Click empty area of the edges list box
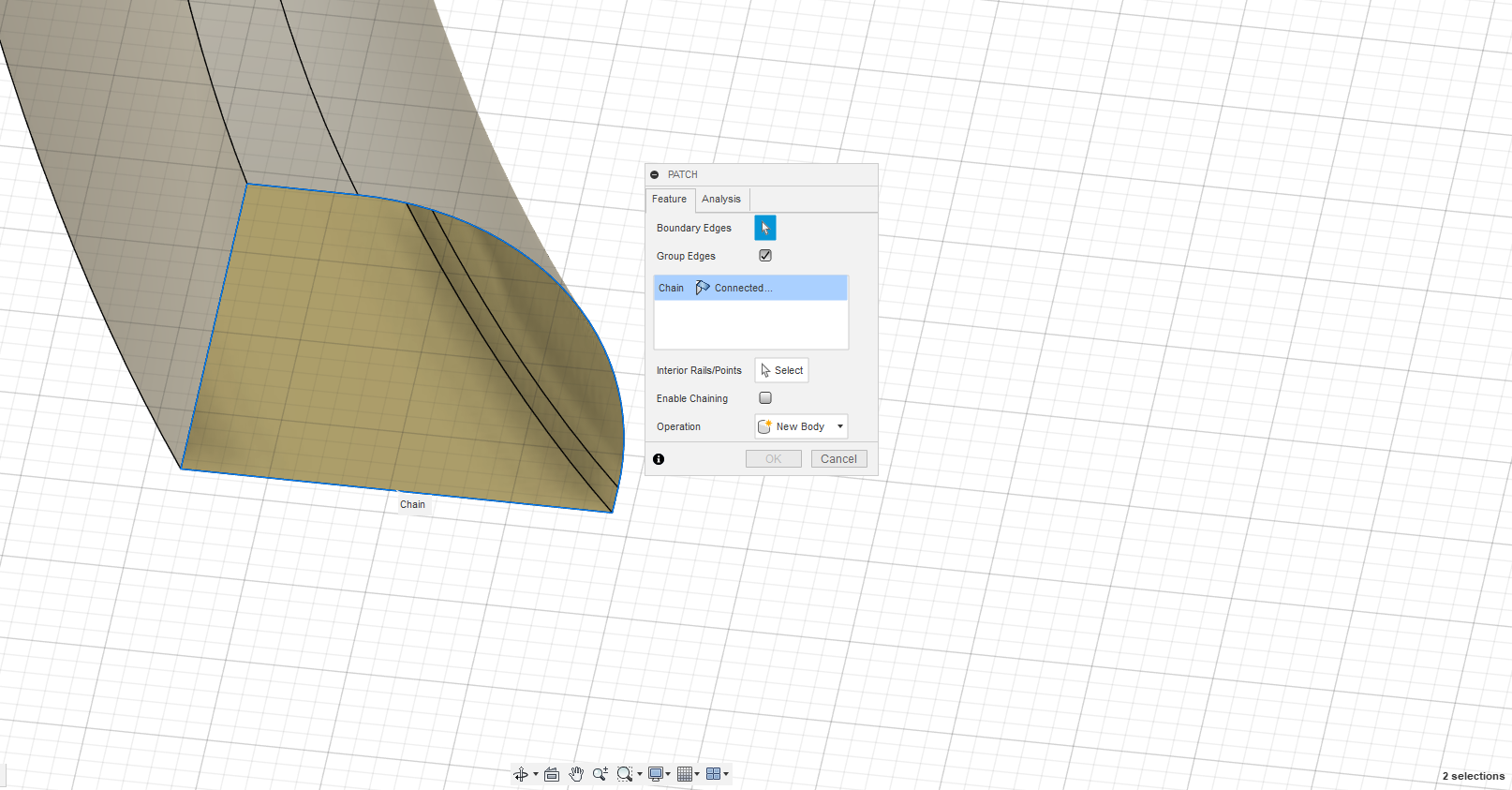1512x790 pixels. pos(750,324)
